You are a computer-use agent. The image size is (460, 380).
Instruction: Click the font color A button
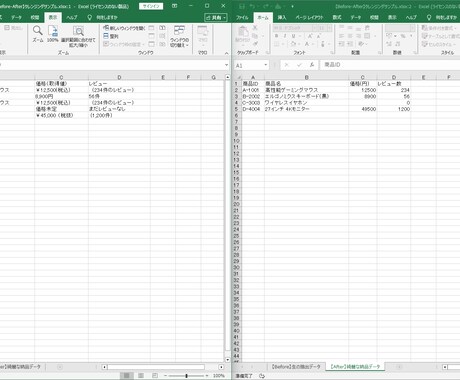point(307,44)
